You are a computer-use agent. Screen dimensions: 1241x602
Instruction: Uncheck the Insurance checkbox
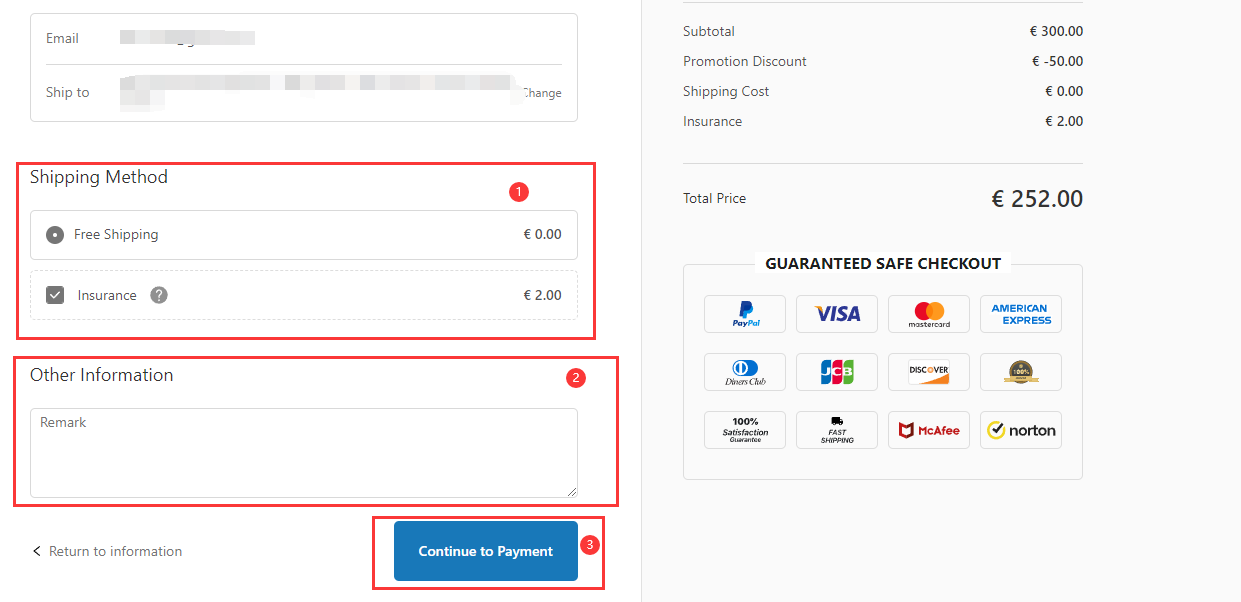(55, 295)
